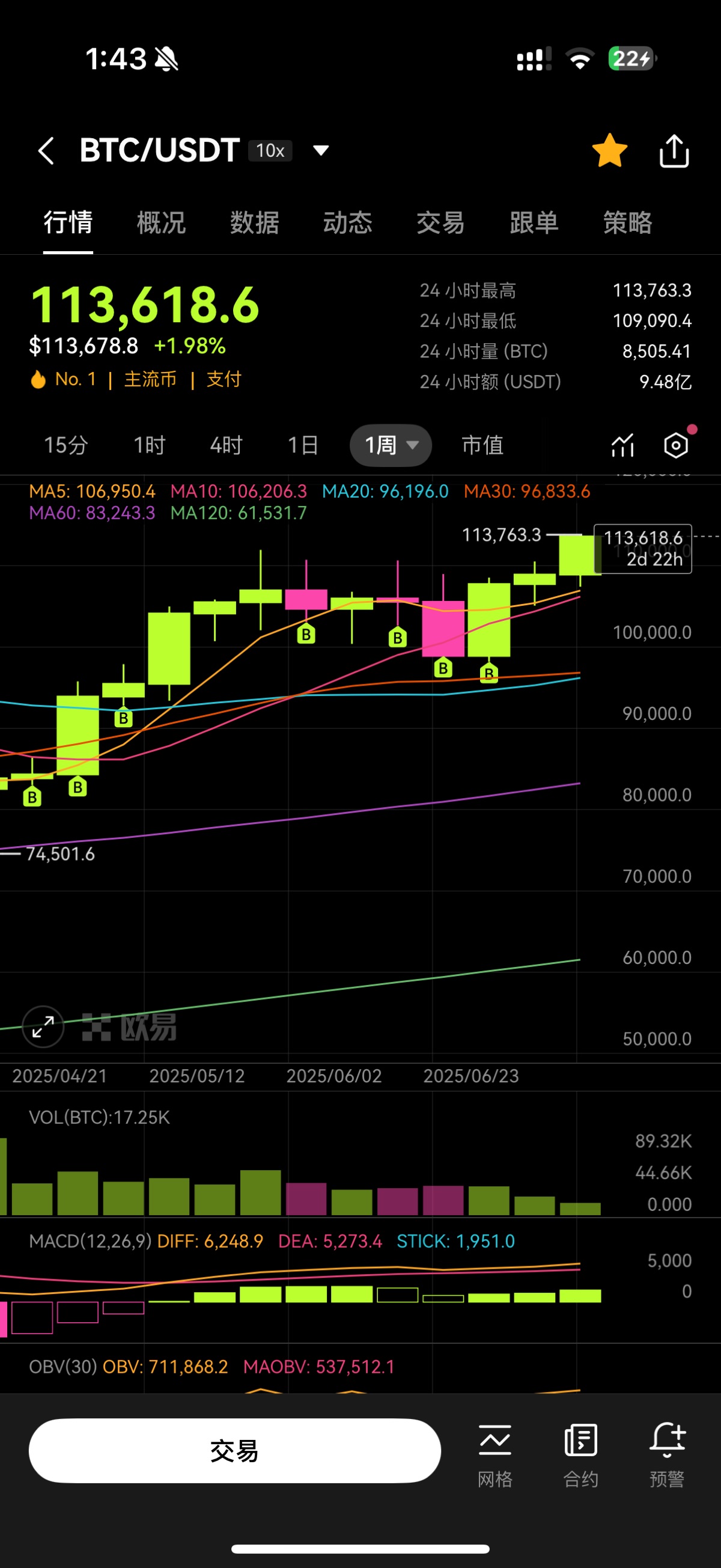Viewport: 721px width, 1568px height.
Task: Select the 市值 chart option
Action: click(482, 445)
